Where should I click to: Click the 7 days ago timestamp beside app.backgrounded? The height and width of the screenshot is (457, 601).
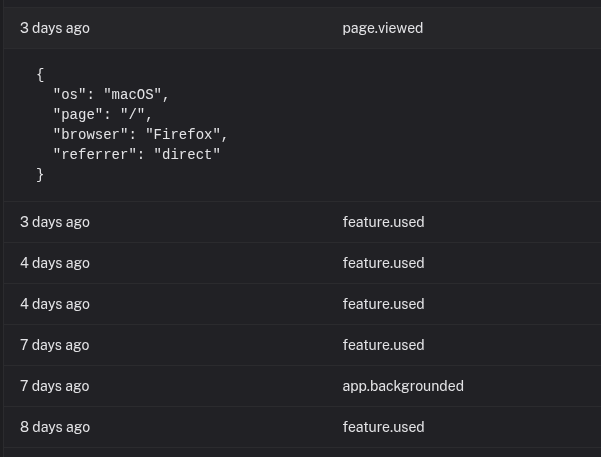pyautogui.click(x=55, y=386)
